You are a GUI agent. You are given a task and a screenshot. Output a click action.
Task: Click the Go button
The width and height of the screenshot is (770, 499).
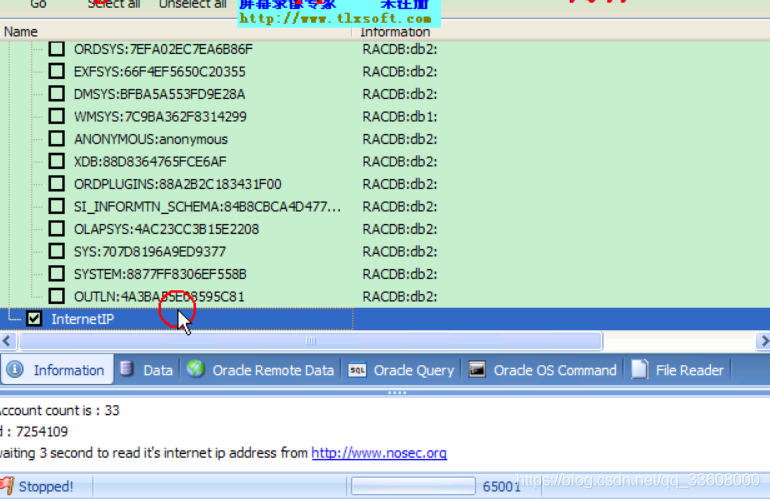coord(38,4)
